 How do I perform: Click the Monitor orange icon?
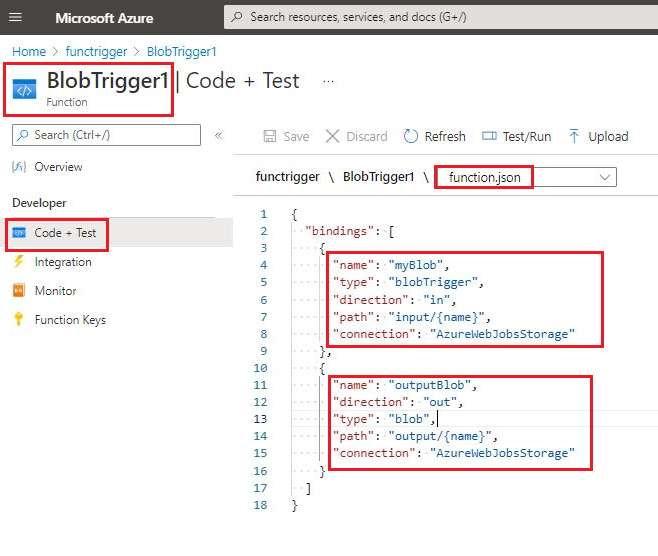pyautogui.click(x=19, y=290)
